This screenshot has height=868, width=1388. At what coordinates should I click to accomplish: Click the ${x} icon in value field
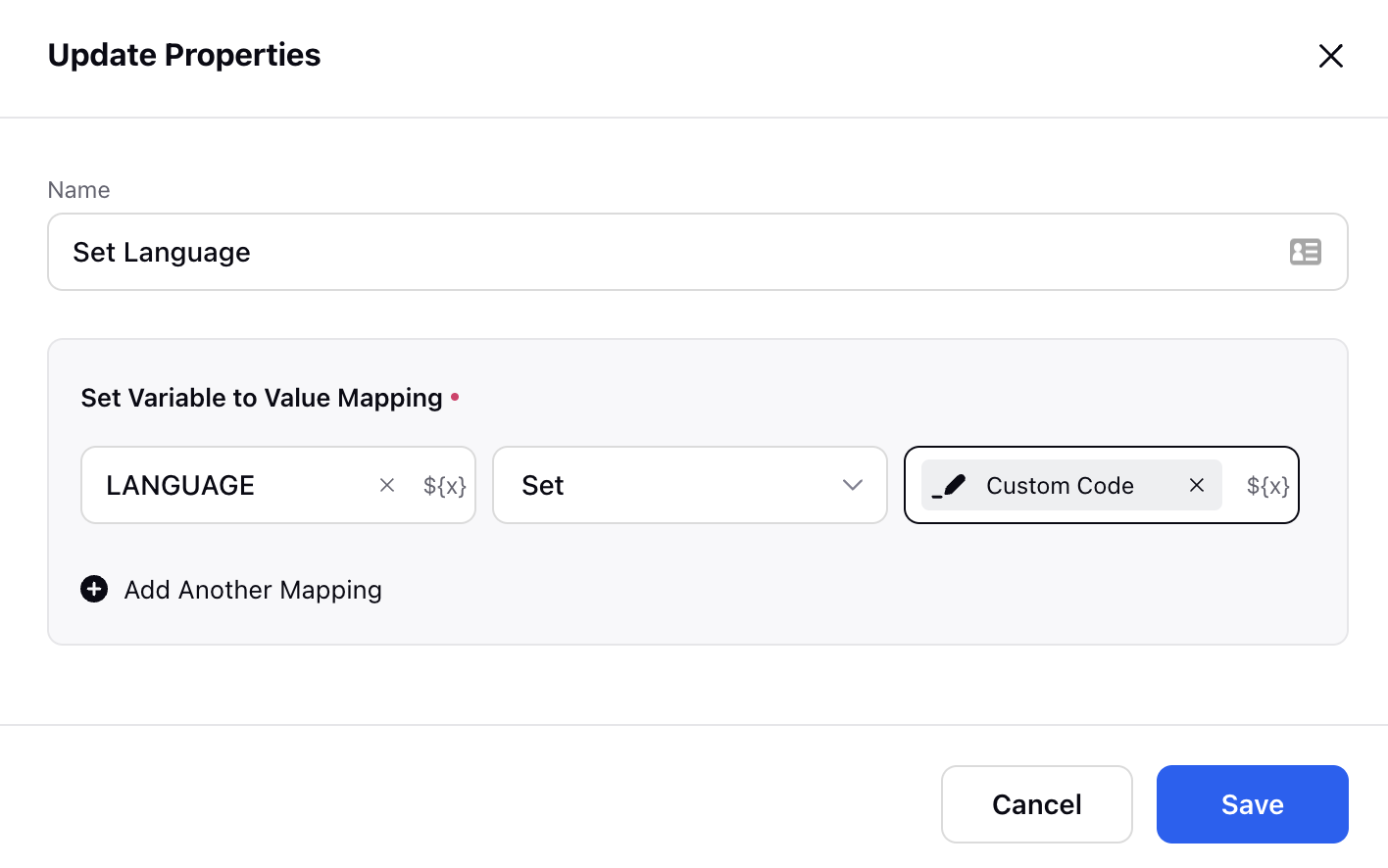(x=1267, y=485)
